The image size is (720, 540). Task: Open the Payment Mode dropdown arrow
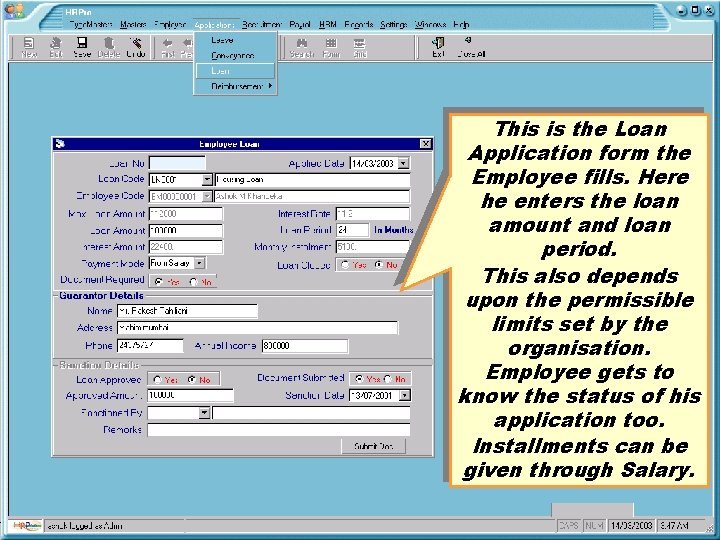coord(200,263)
